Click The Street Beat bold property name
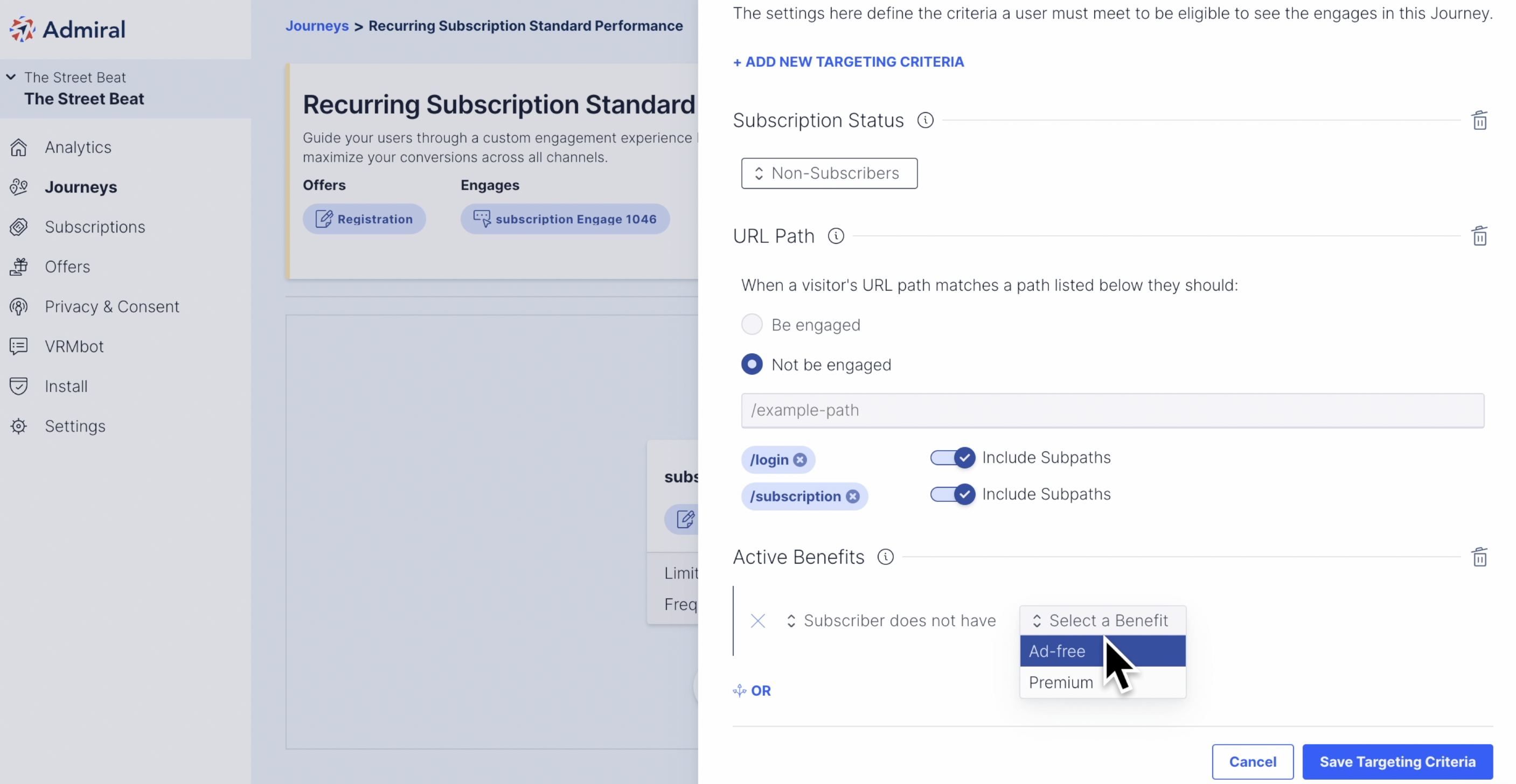 point(84,99)
